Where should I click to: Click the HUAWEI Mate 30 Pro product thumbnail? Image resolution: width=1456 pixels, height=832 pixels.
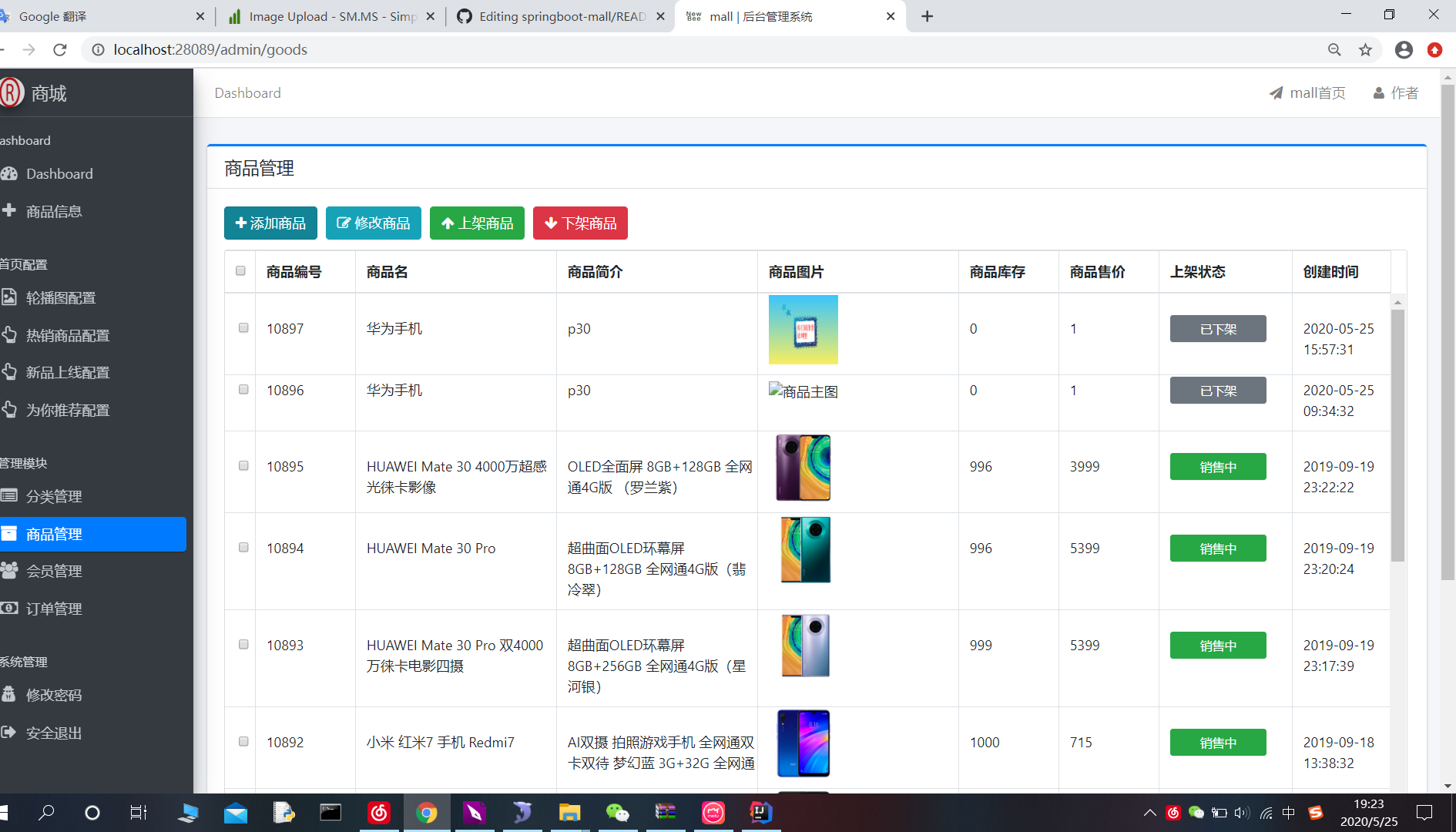tap(803, 549)
